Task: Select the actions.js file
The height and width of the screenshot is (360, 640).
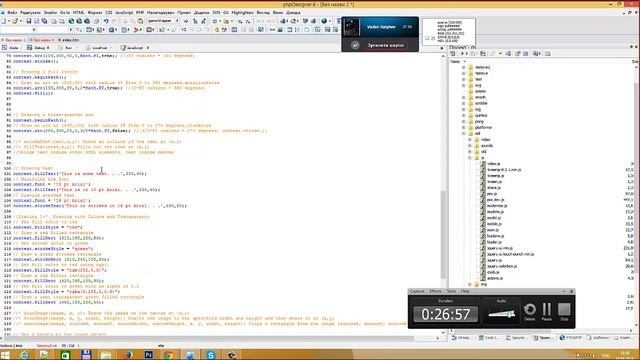Action: 495,278
